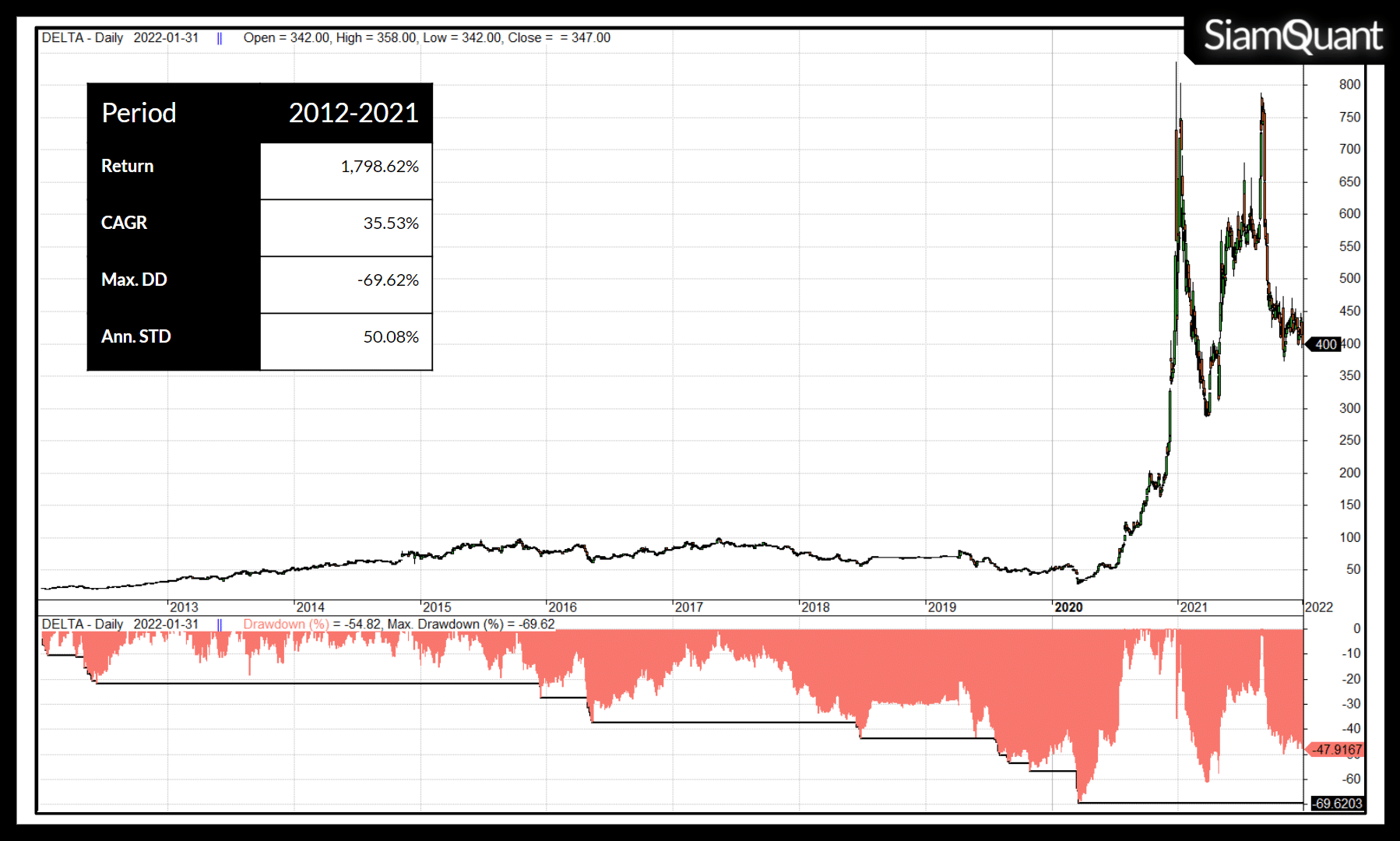Click the blue marker in the drawdown pane header

point(220,625)
